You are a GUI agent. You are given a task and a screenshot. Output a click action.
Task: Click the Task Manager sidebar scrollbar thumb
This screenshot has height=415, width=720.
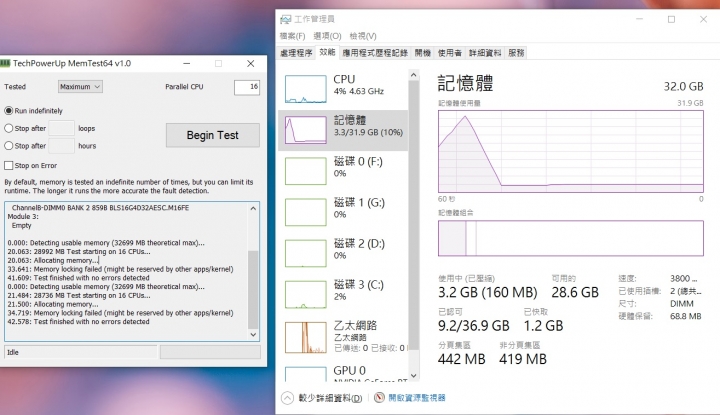pyautogui.click(x=414, y=215)
